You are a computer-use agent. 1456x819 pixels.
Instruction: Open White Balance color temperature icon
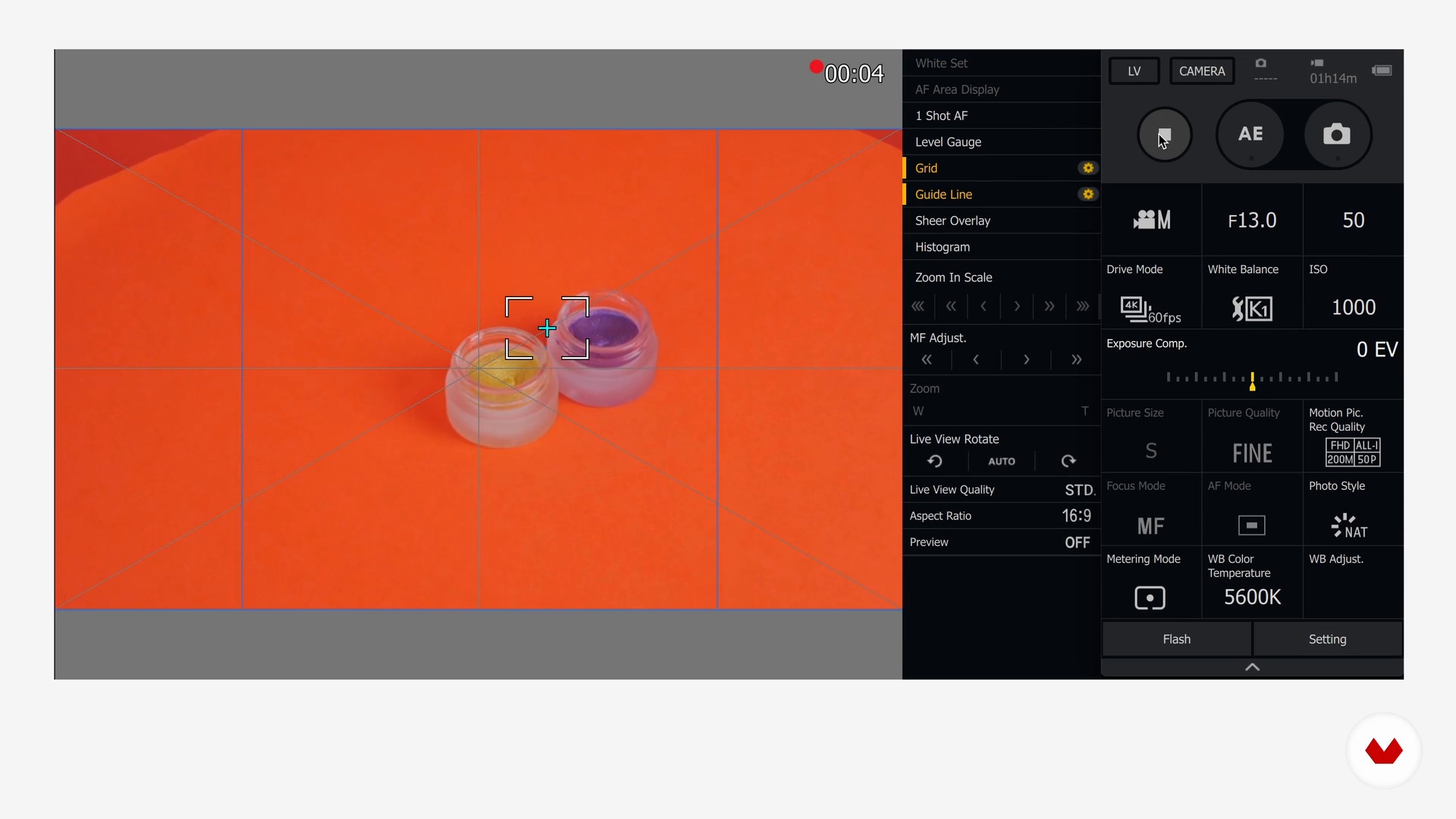pyautogui.click(x=1251, y=308)
